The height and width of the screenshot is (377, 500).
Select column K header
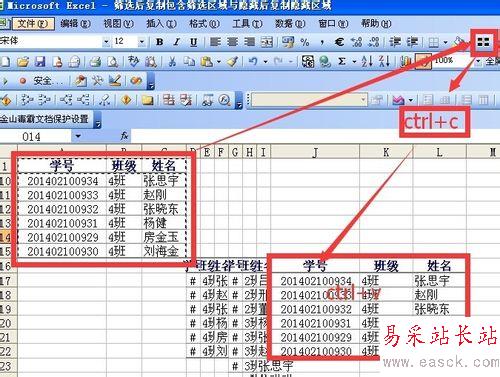(x=386, y=152)
